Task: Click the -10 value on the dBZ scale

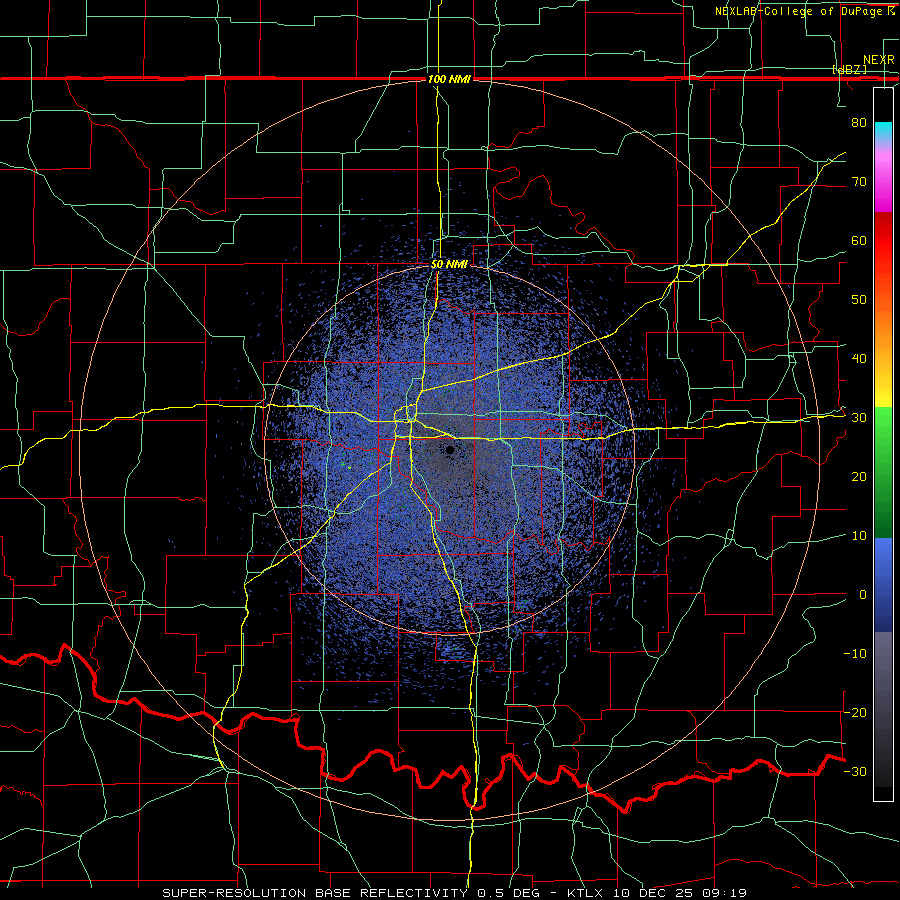Action: [855, 654]
